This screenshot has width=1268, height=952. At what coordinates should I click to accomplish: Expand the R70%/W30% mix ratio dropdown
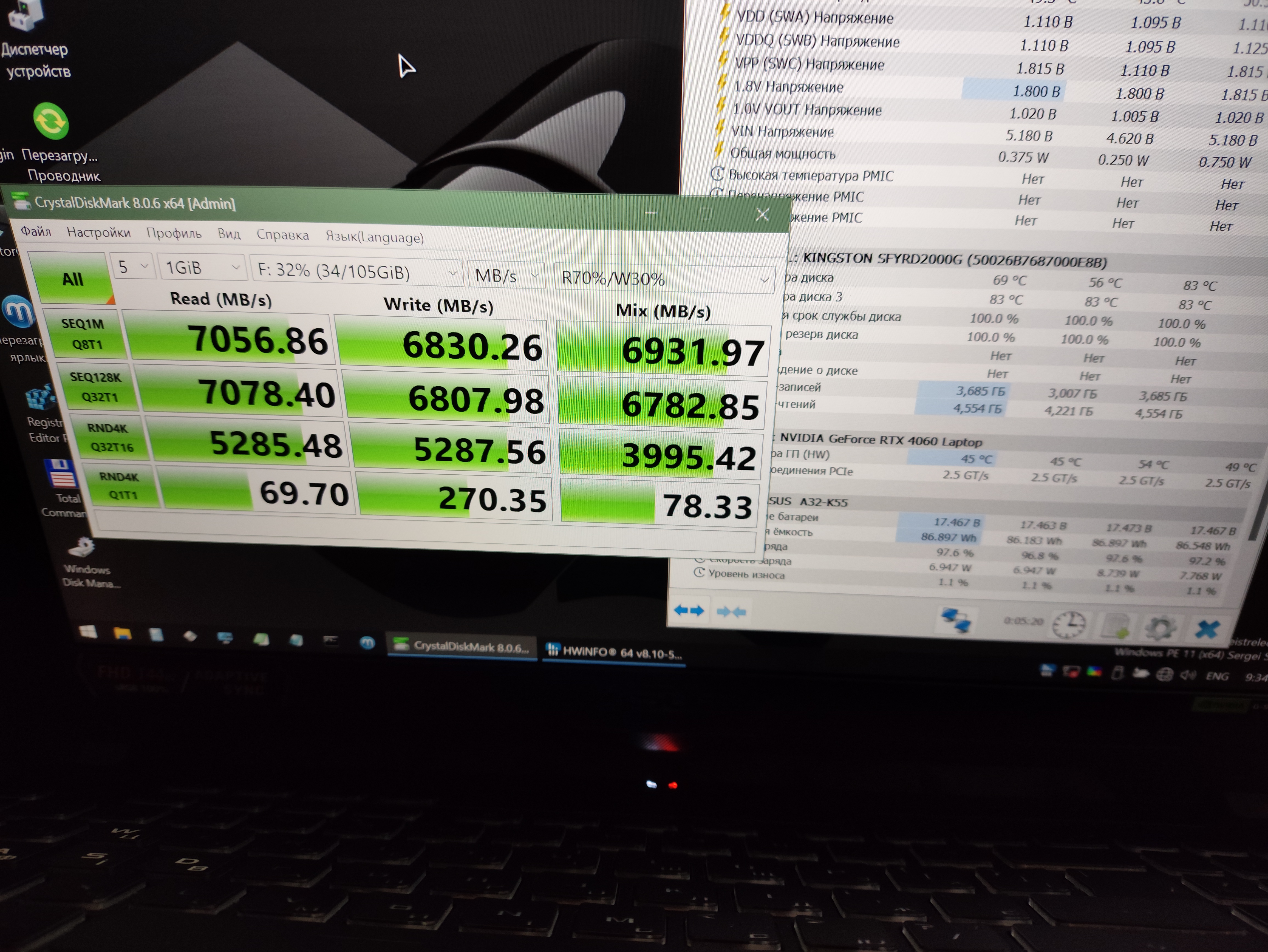click(x=664, y=279)
